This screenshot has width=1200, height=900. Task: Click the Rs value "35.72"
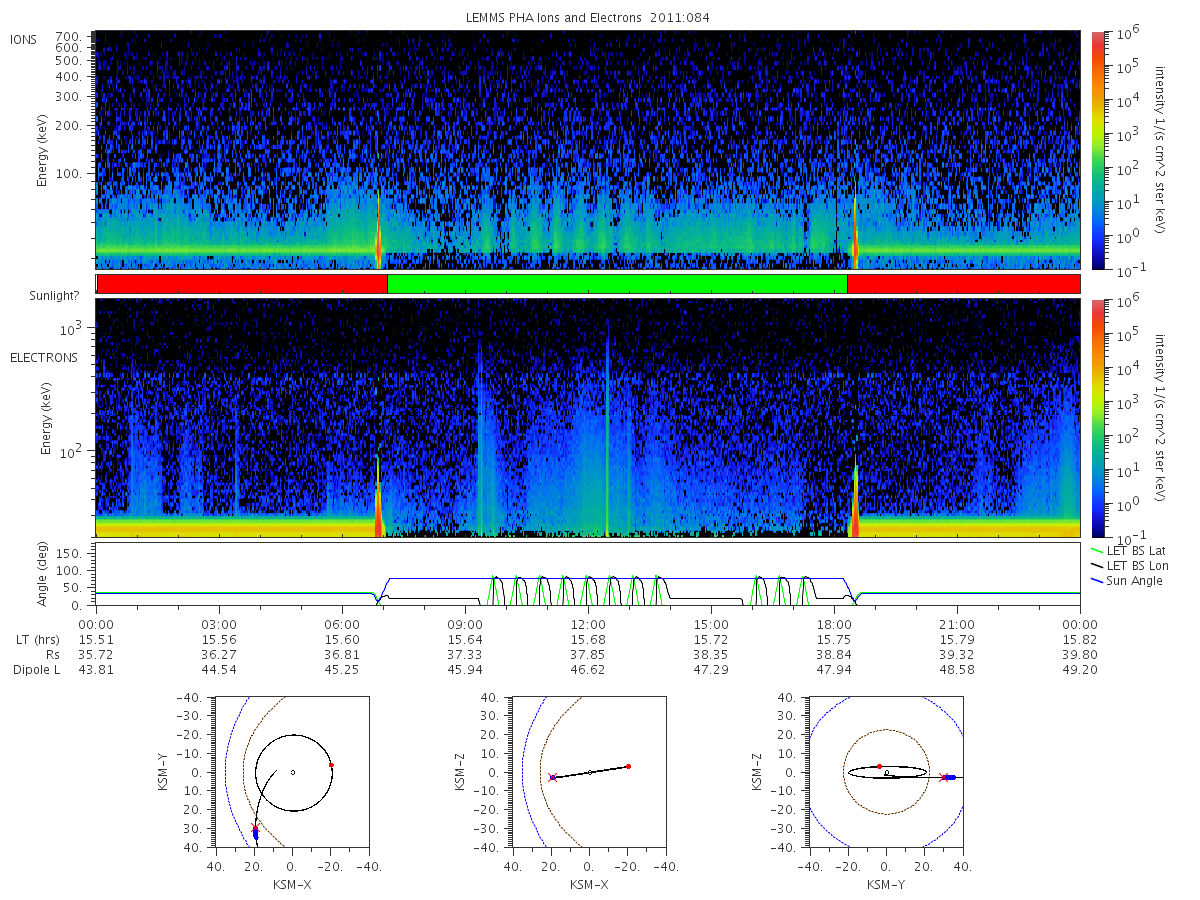[96, 655]
